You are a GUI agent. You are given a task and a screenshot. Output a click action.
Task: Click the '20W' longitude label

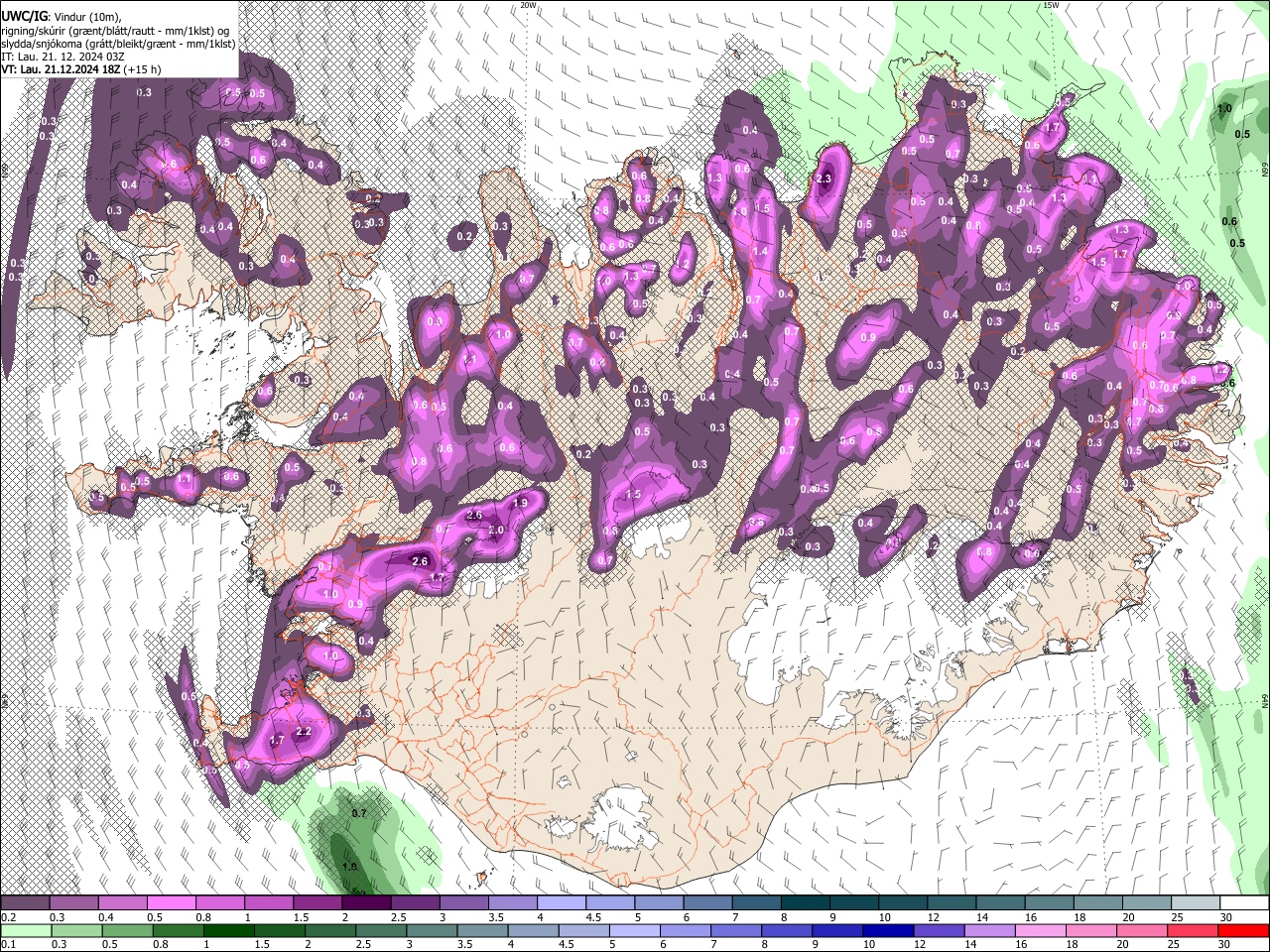[528, 5]
